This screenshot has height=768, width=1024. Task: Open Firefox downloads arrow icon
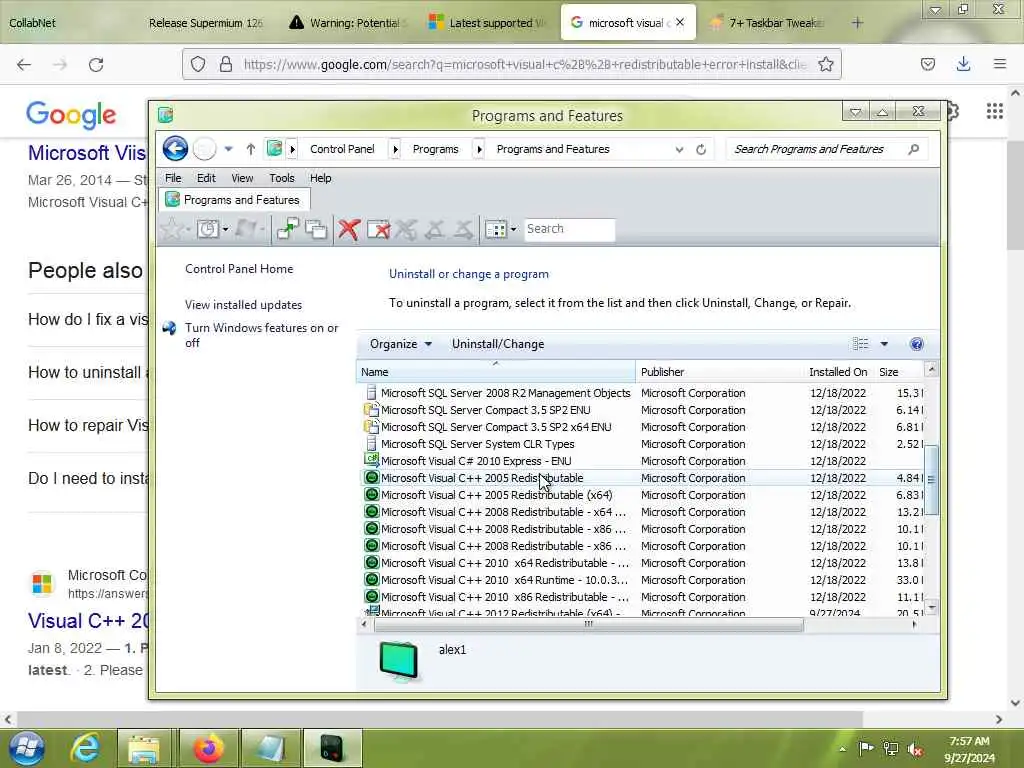[963, 64]
